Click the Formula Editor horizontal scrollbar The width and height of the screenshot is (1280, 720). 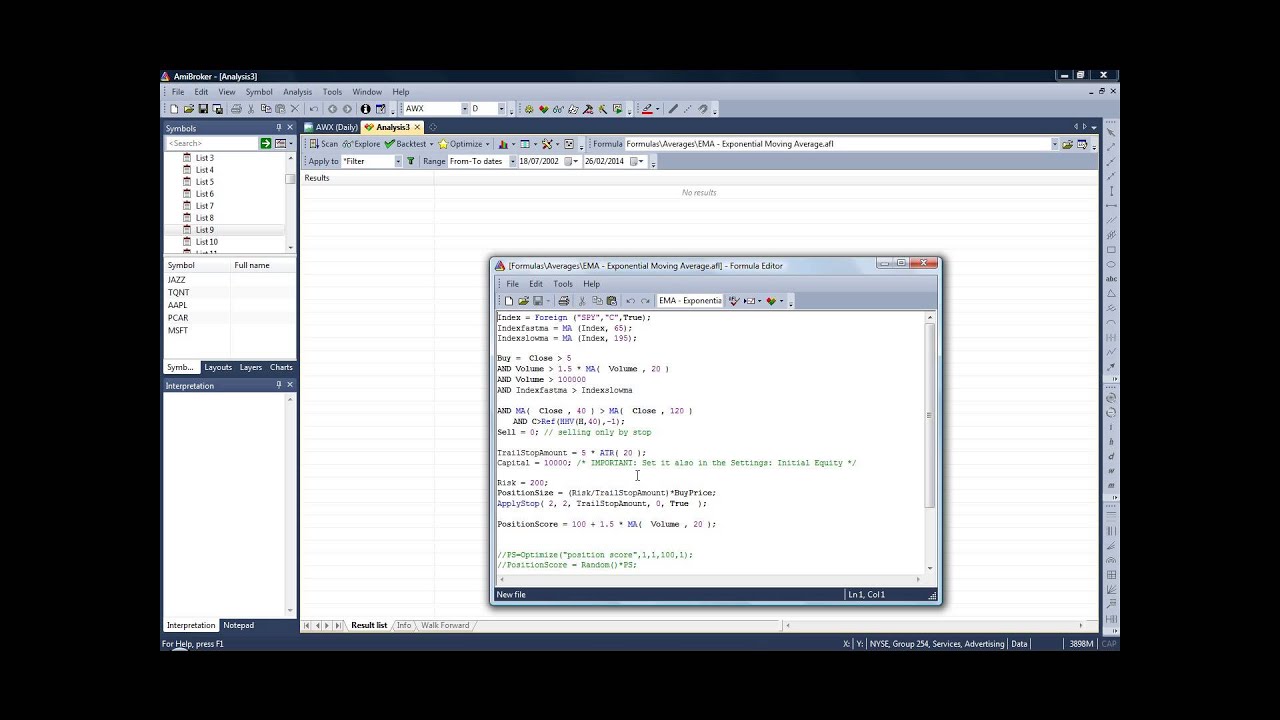pos(708,579)
